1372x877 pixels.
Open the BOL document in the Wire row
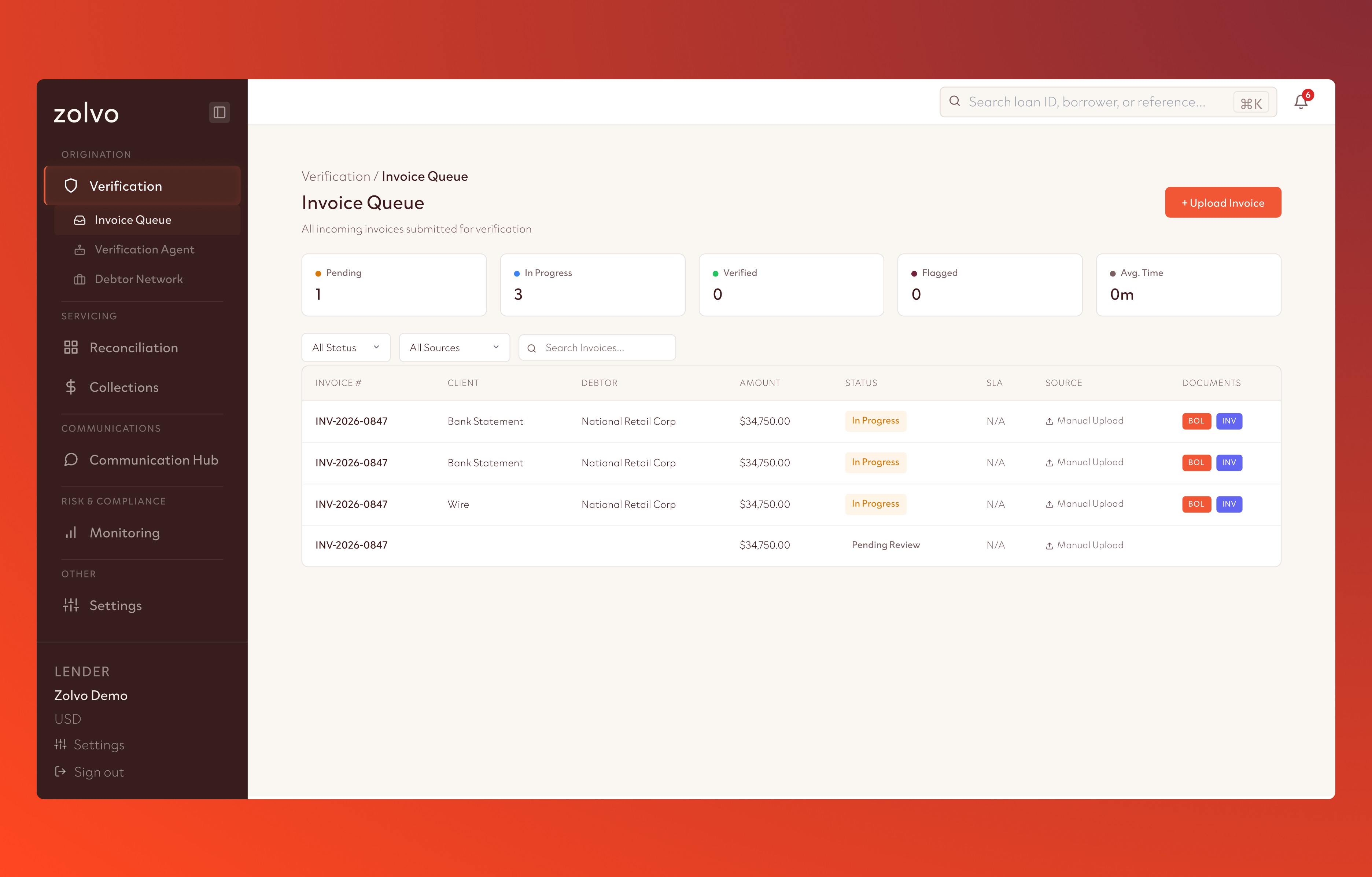pos(1196,504)
